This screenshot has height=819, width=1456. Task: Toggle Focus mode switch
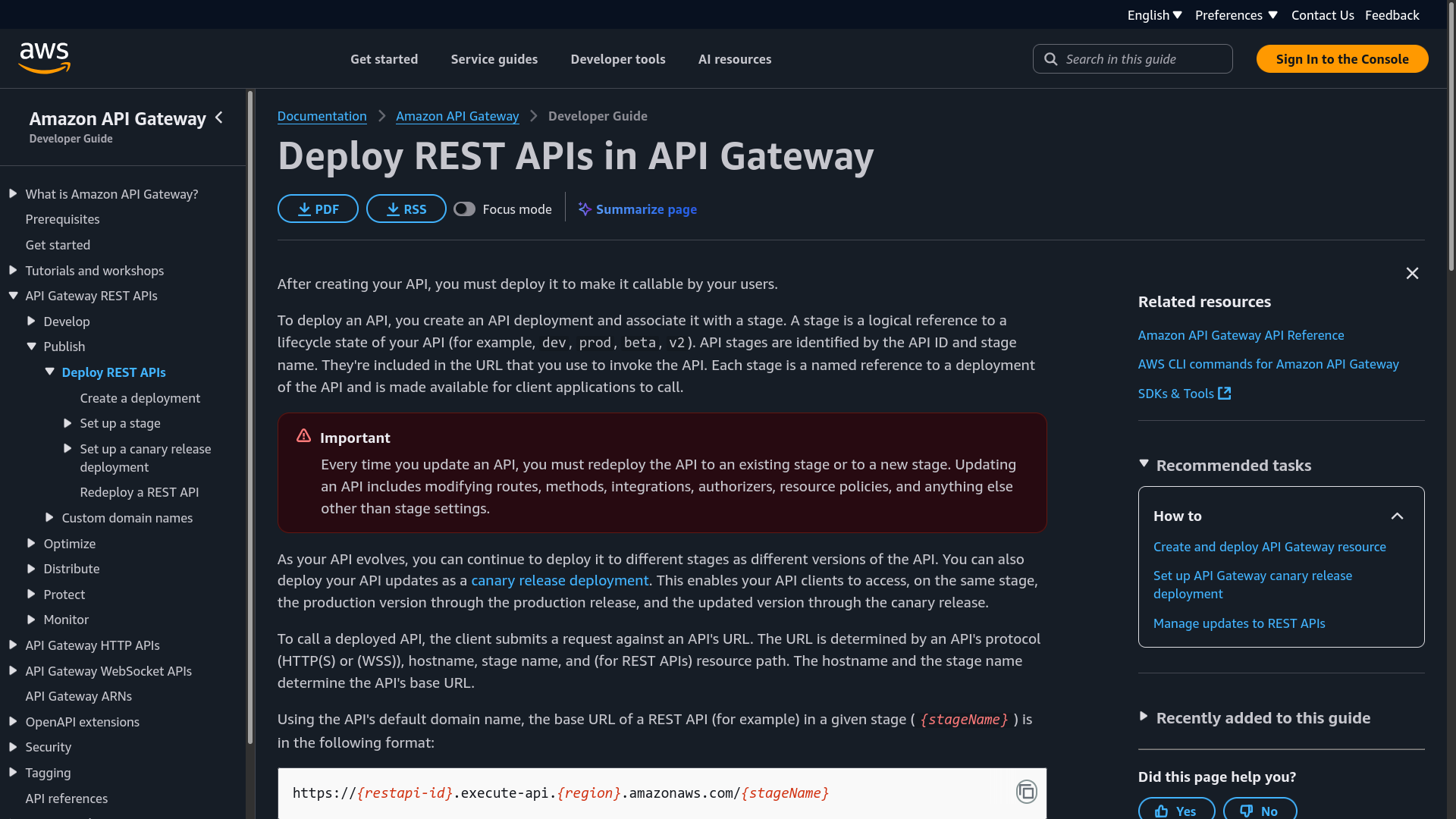click(x=464, y=209)
